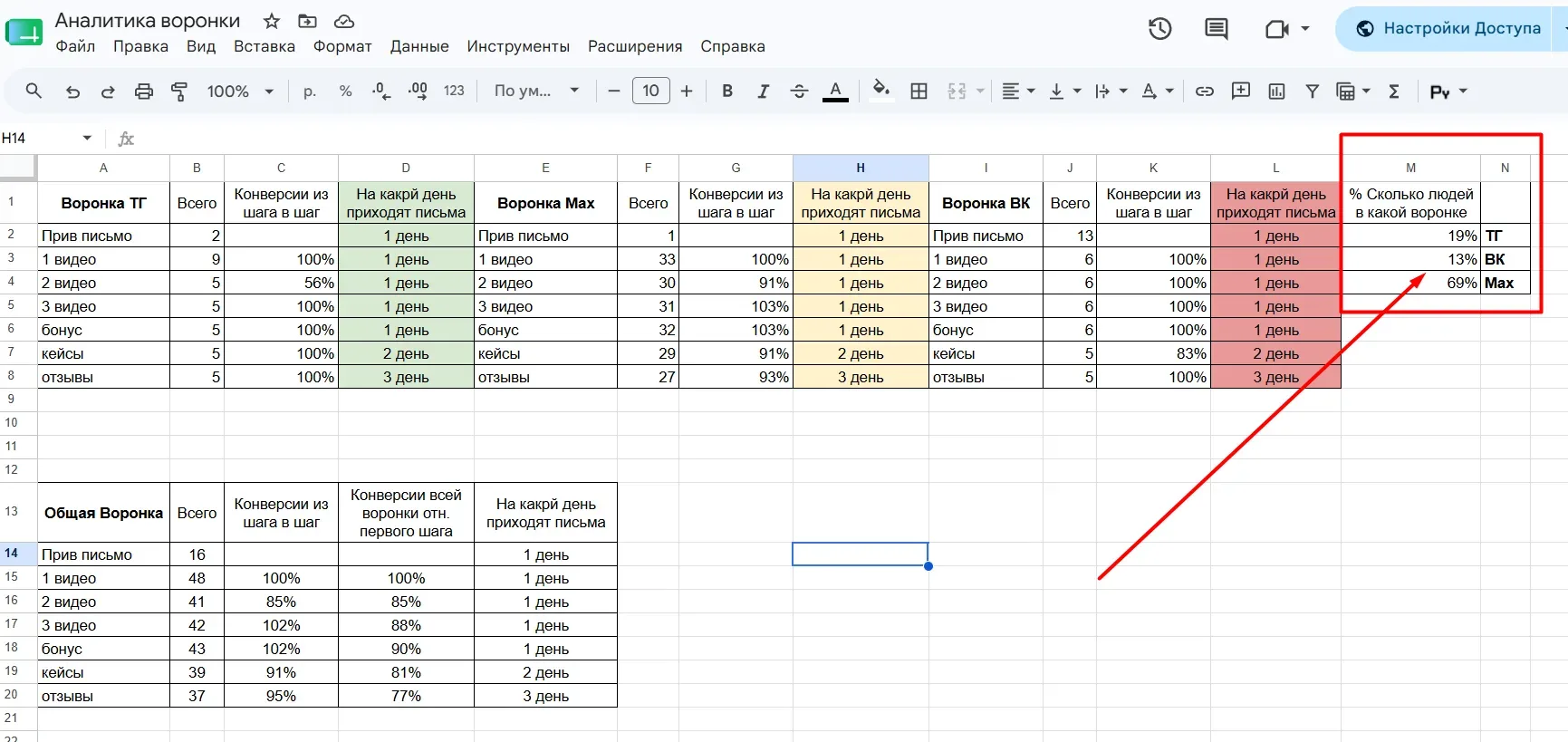The image size is (1568, 742).
Task: Decrease decimal places
Action: click(x=381, y=91)
